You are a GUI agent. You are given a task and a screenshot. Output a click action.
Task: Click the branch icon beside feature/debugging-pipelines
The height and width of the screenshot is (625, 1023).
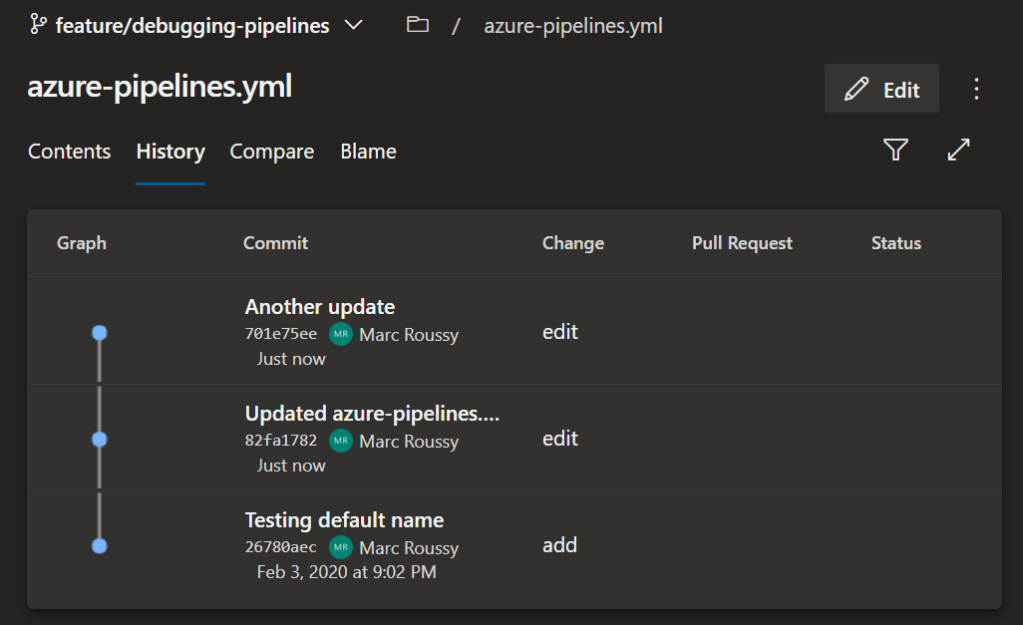(x=38, y=25)
